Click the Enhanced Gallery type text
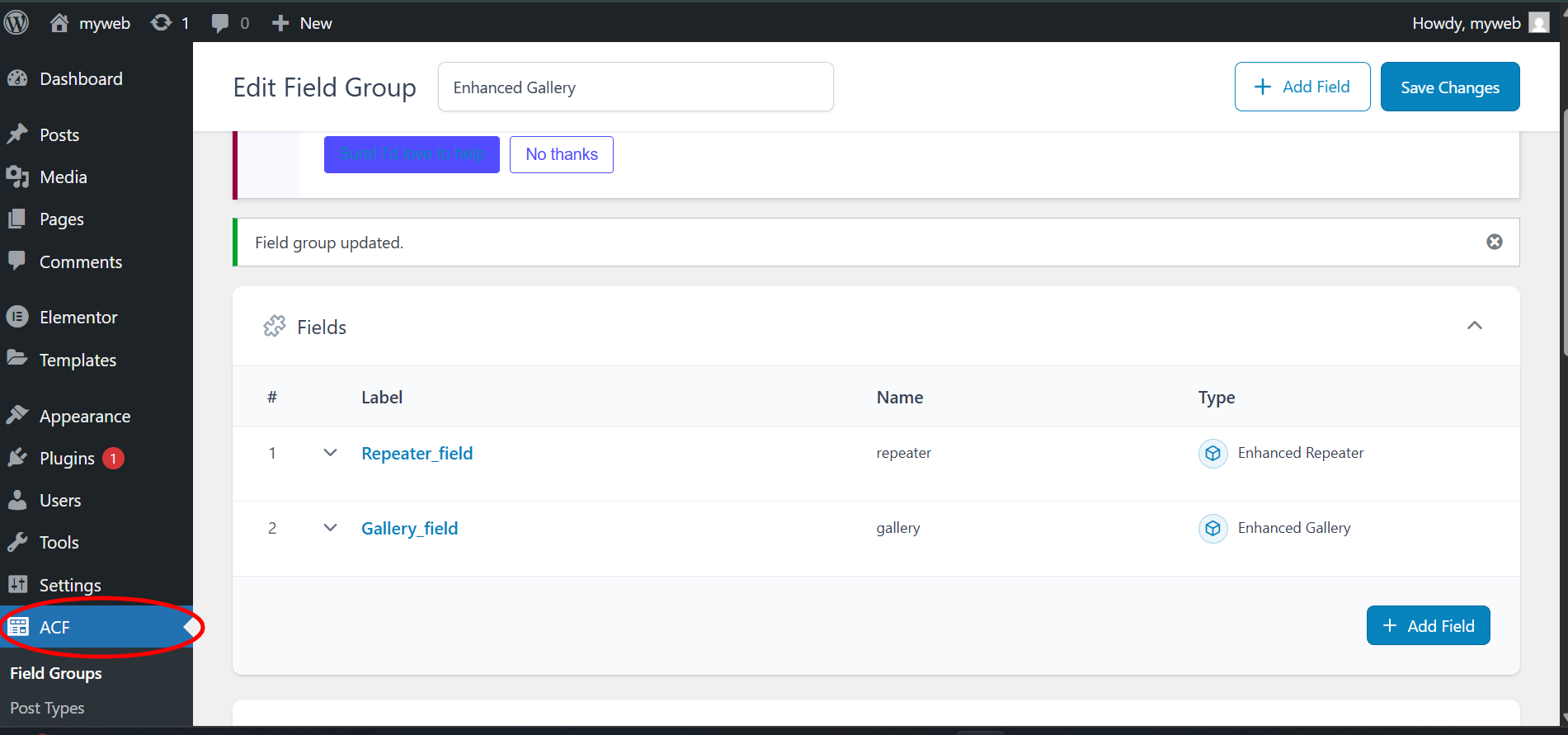 tap(1294, 528)
